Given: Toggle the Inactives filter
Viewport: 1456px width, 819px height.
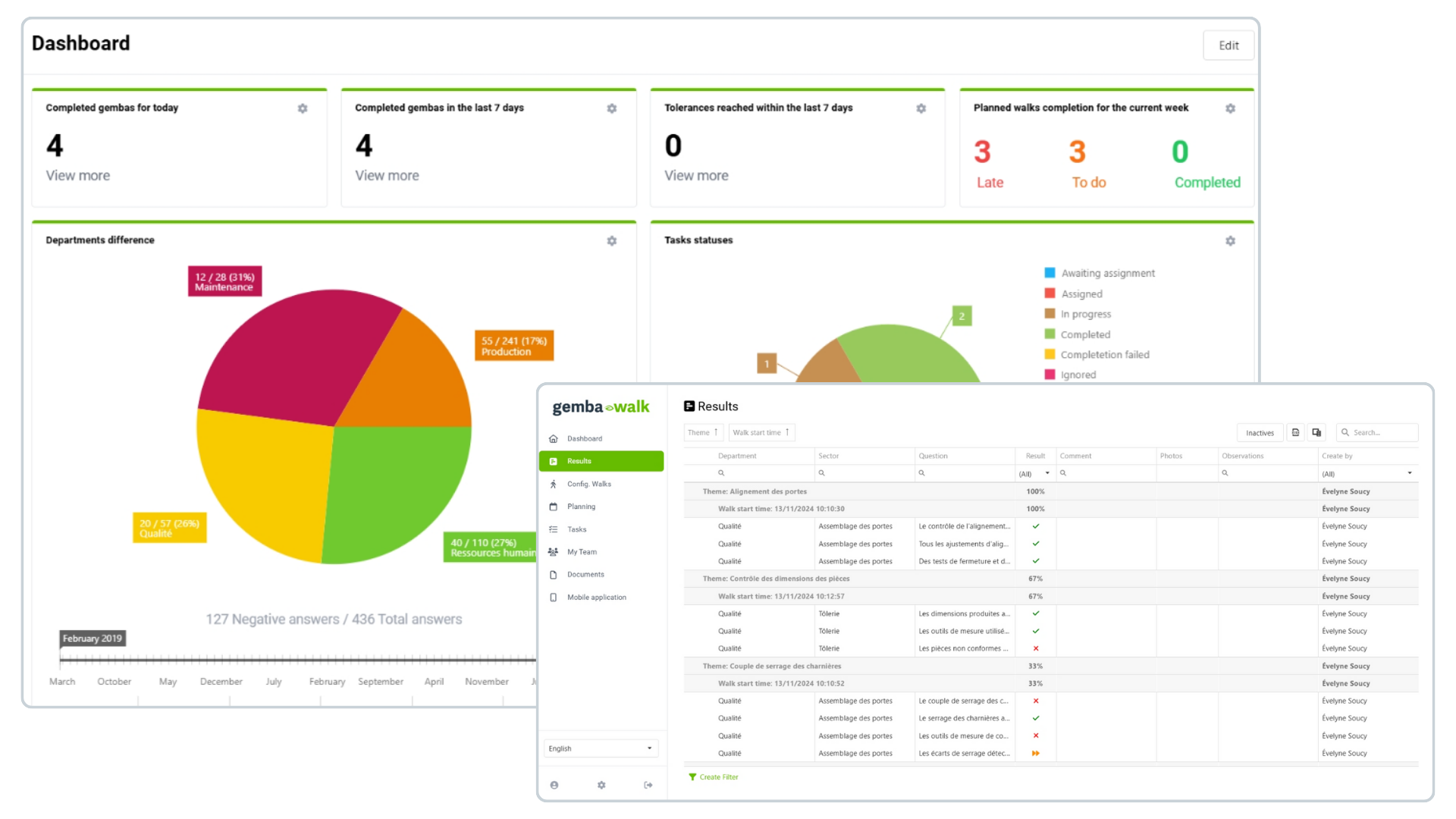Looking at the screenshot, I should point(1260,432).
